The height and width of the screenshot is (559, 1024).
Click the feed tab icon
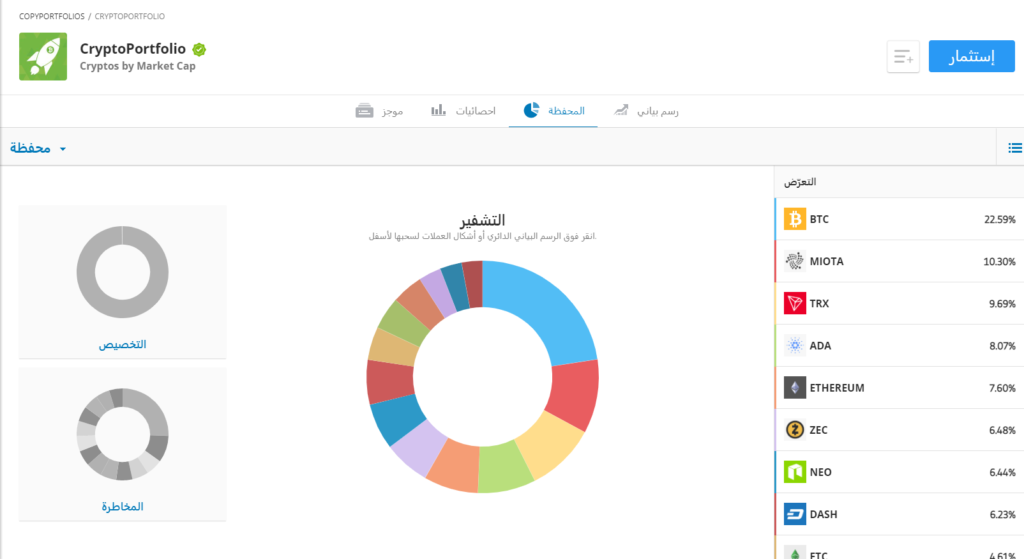[364, 111]
